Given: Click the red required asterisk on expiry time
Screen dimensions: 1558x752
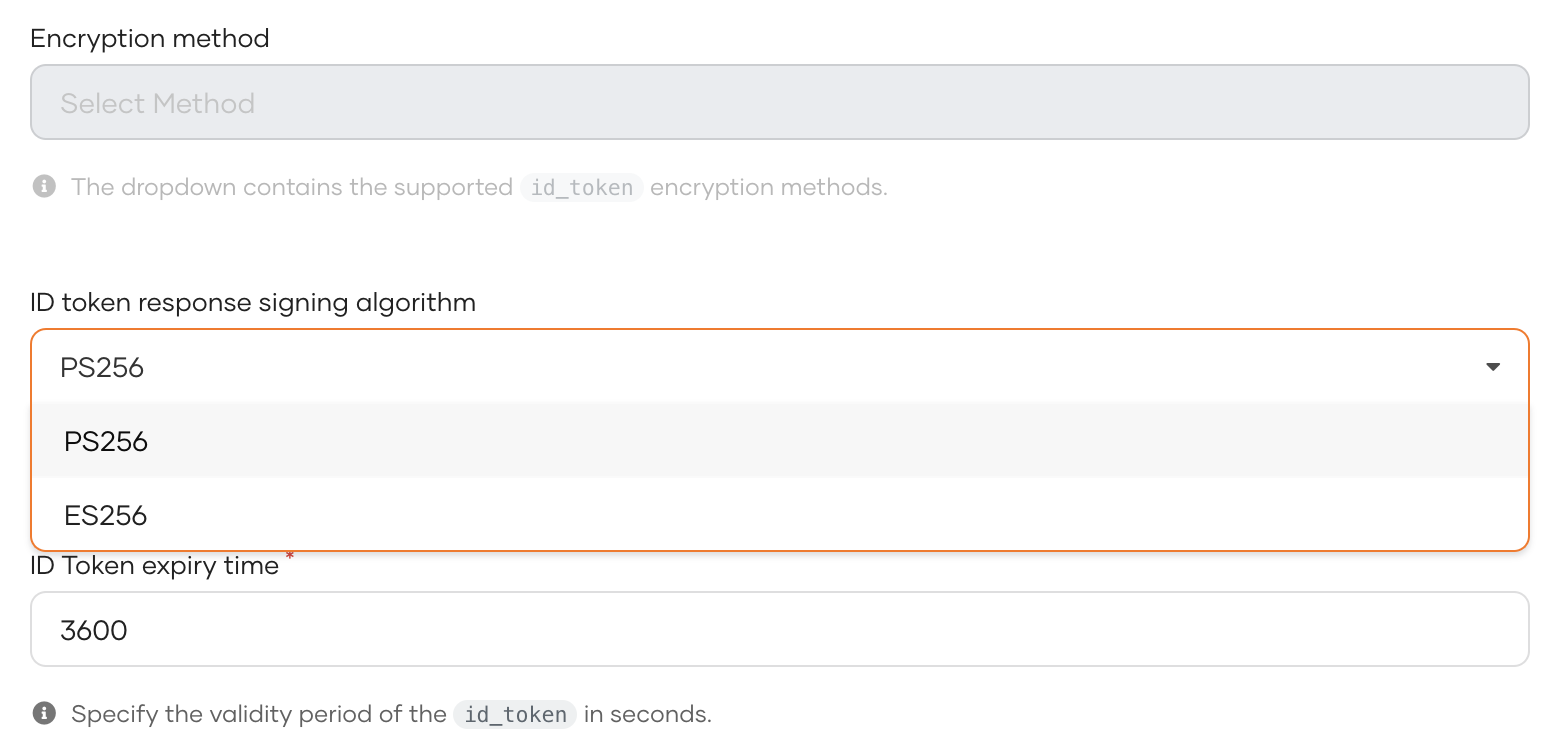Looking at the screenshot, I should click(x=290, y=556).
